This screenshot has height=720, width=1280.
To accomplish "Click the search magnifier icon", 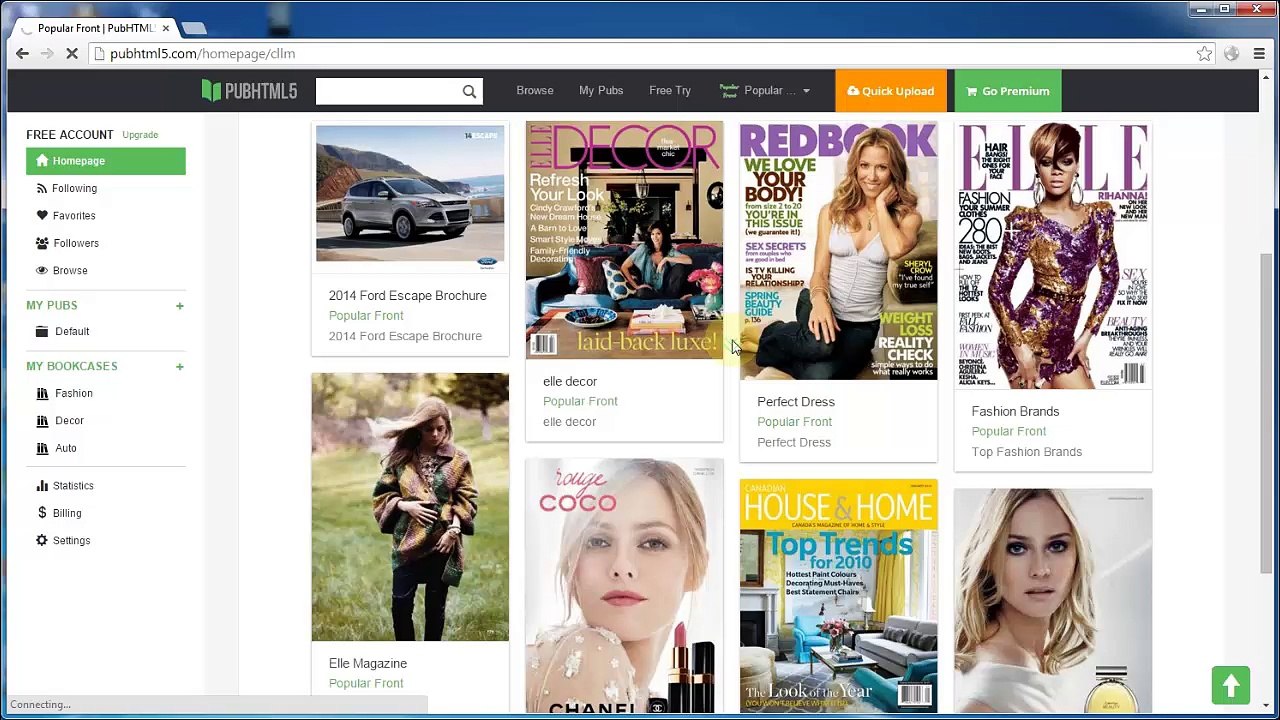I will click(469, 91).
